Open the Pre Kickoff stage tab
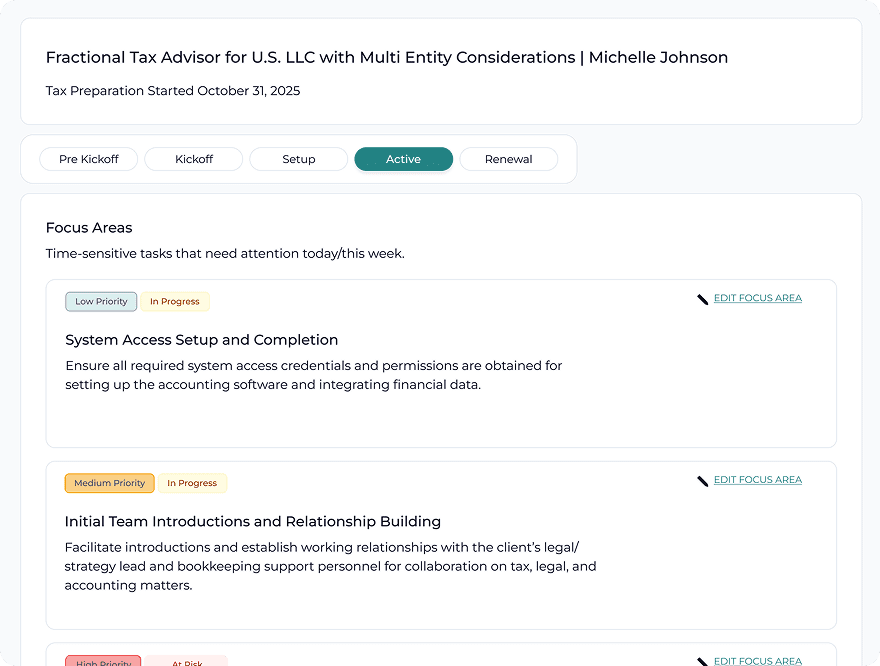 click(x=88, y=159)
